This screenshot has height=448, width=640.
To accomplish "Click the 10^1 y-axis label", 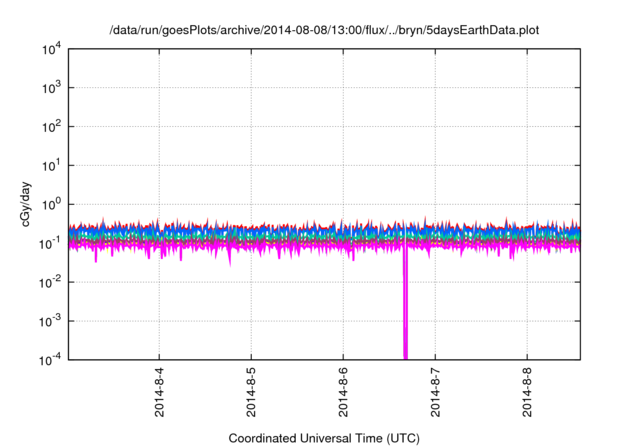I will point(51,166).
